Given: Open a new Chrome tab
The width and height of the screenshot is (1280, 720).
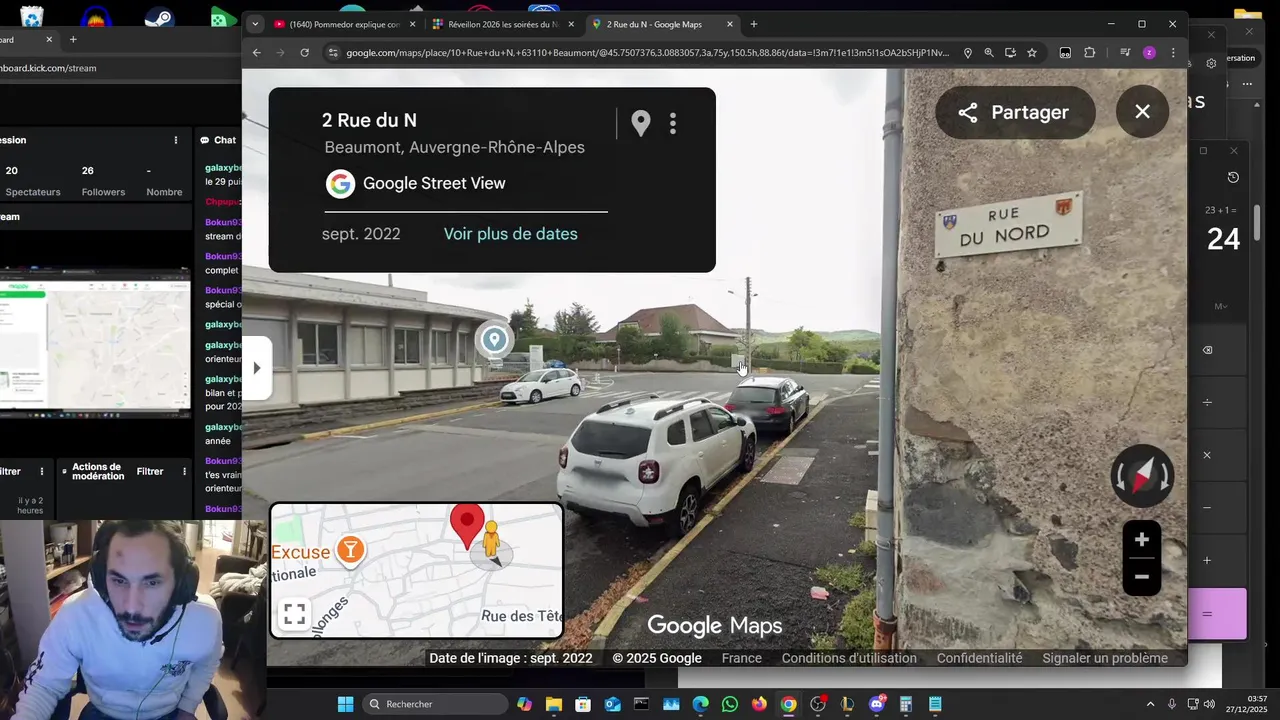Looking at the screenshot, I should (x=754, y=24).
